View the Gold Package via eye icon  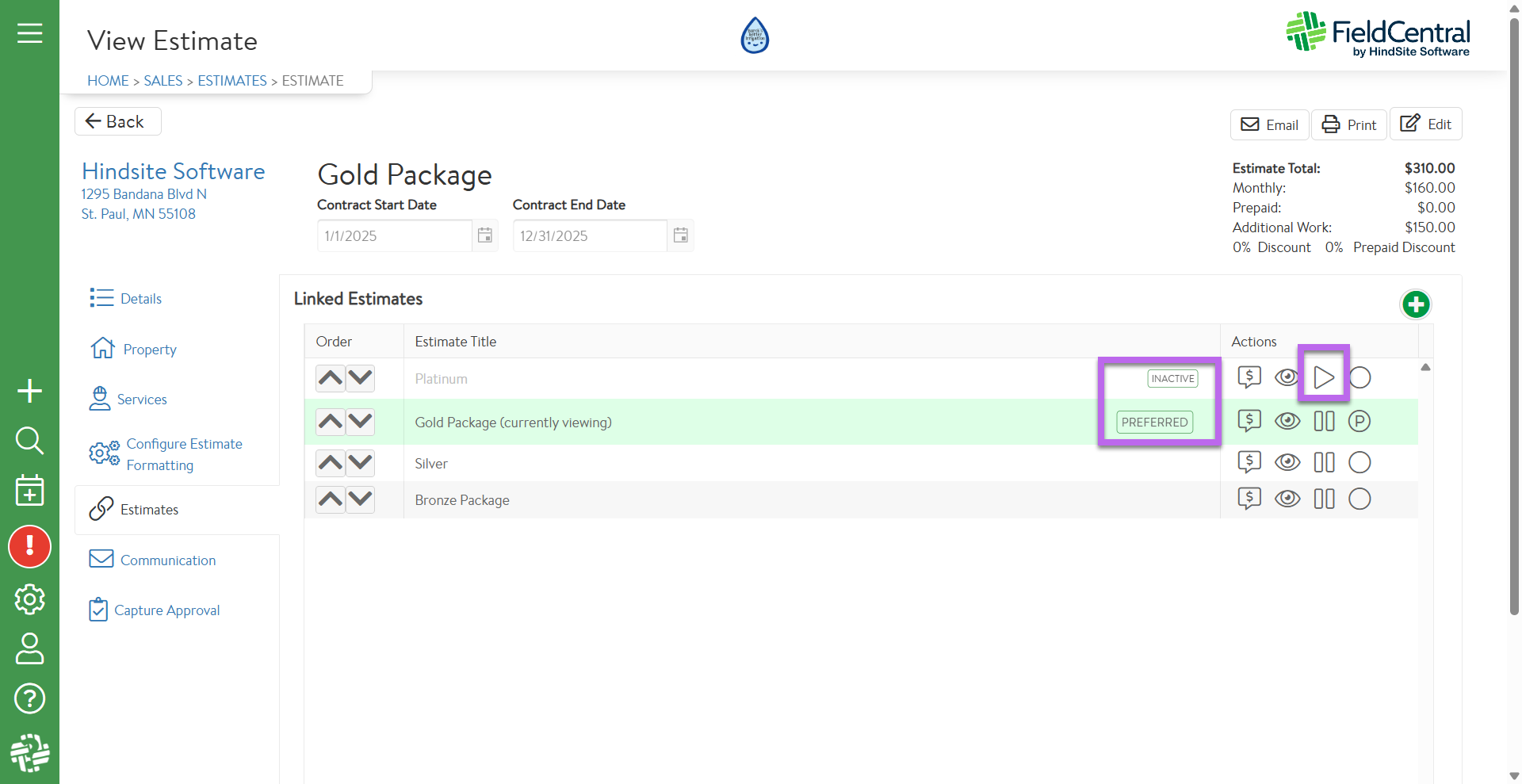click(1287, 421)
